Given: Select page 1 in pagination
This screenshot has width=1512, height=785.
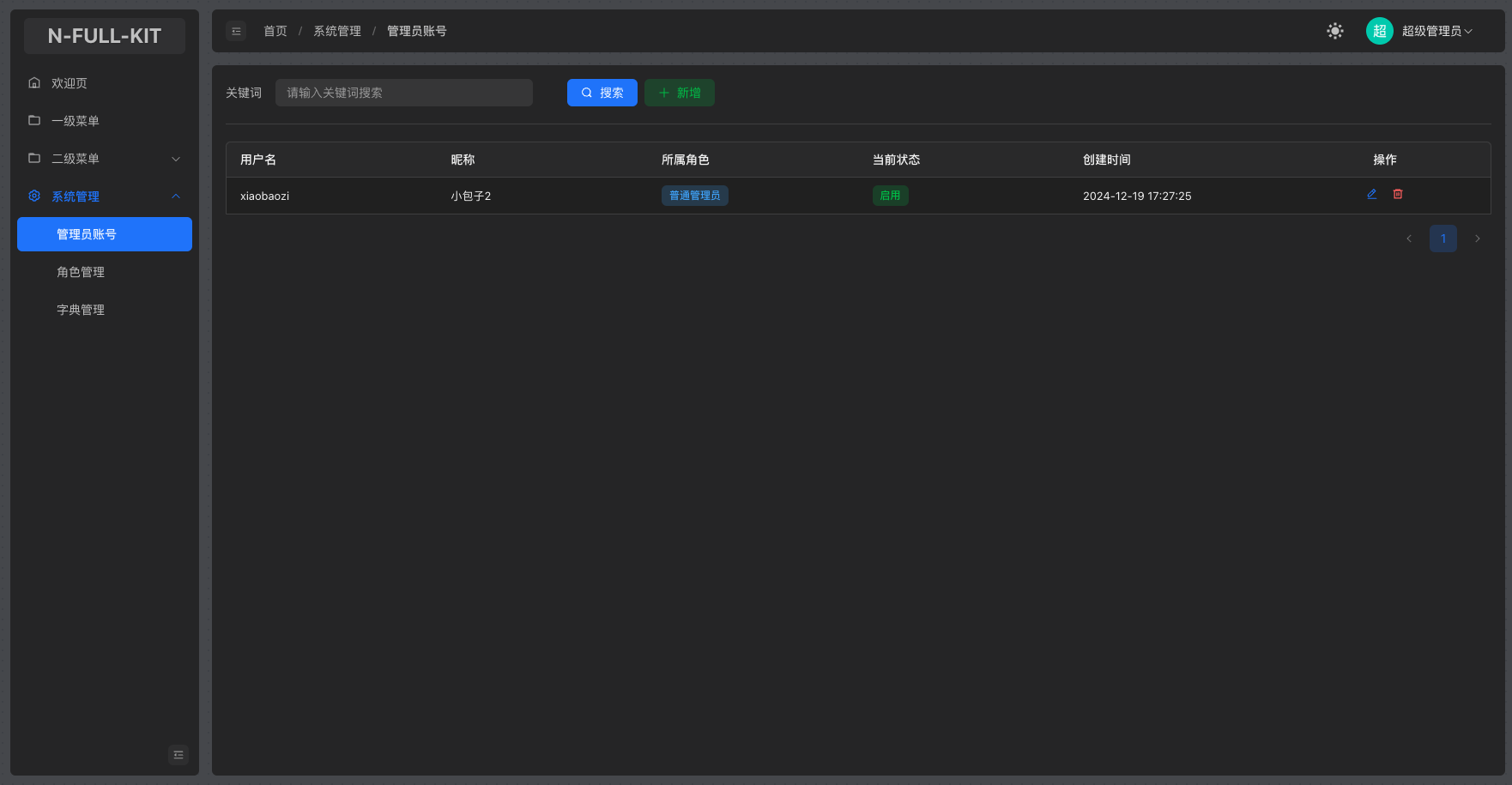Looking at the screenshot, I should [1443, 239].
